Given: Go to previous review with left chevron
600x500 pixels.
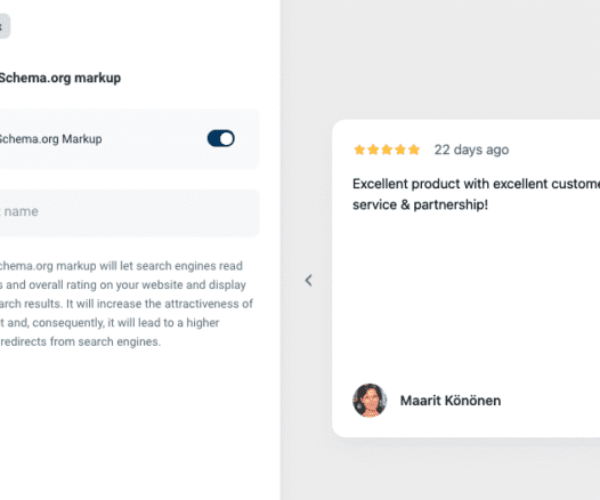Looking at the screenshot, I should pyautogui.click(x=308, y=280).
